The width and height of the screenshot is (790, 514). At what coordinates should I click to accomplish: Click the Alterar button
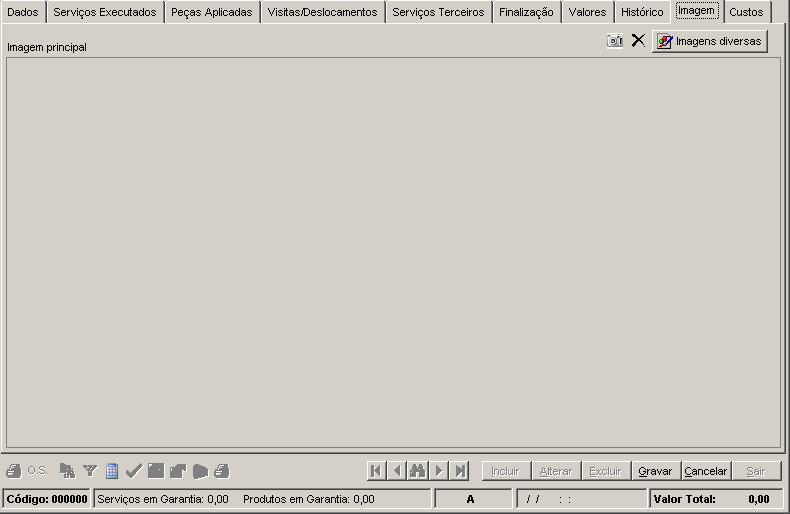pos(556,471)
